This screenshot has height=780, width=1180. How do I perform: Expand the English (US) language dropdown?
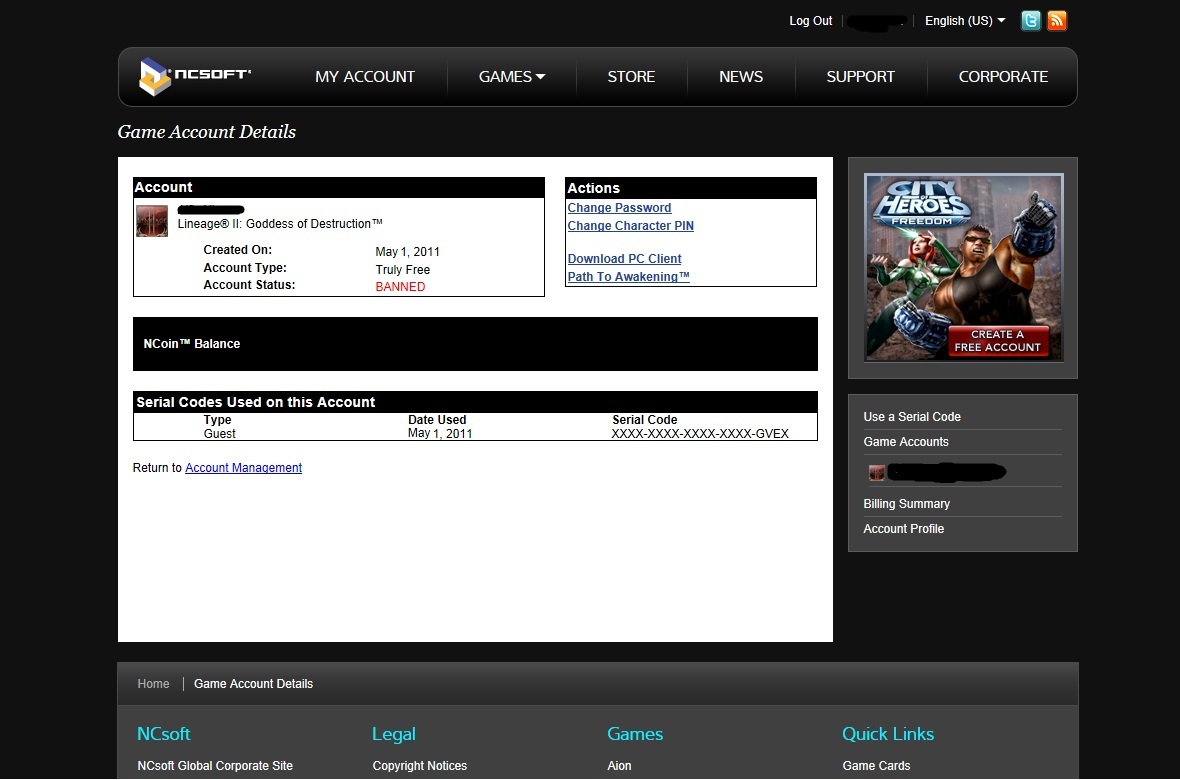[965, 21]
